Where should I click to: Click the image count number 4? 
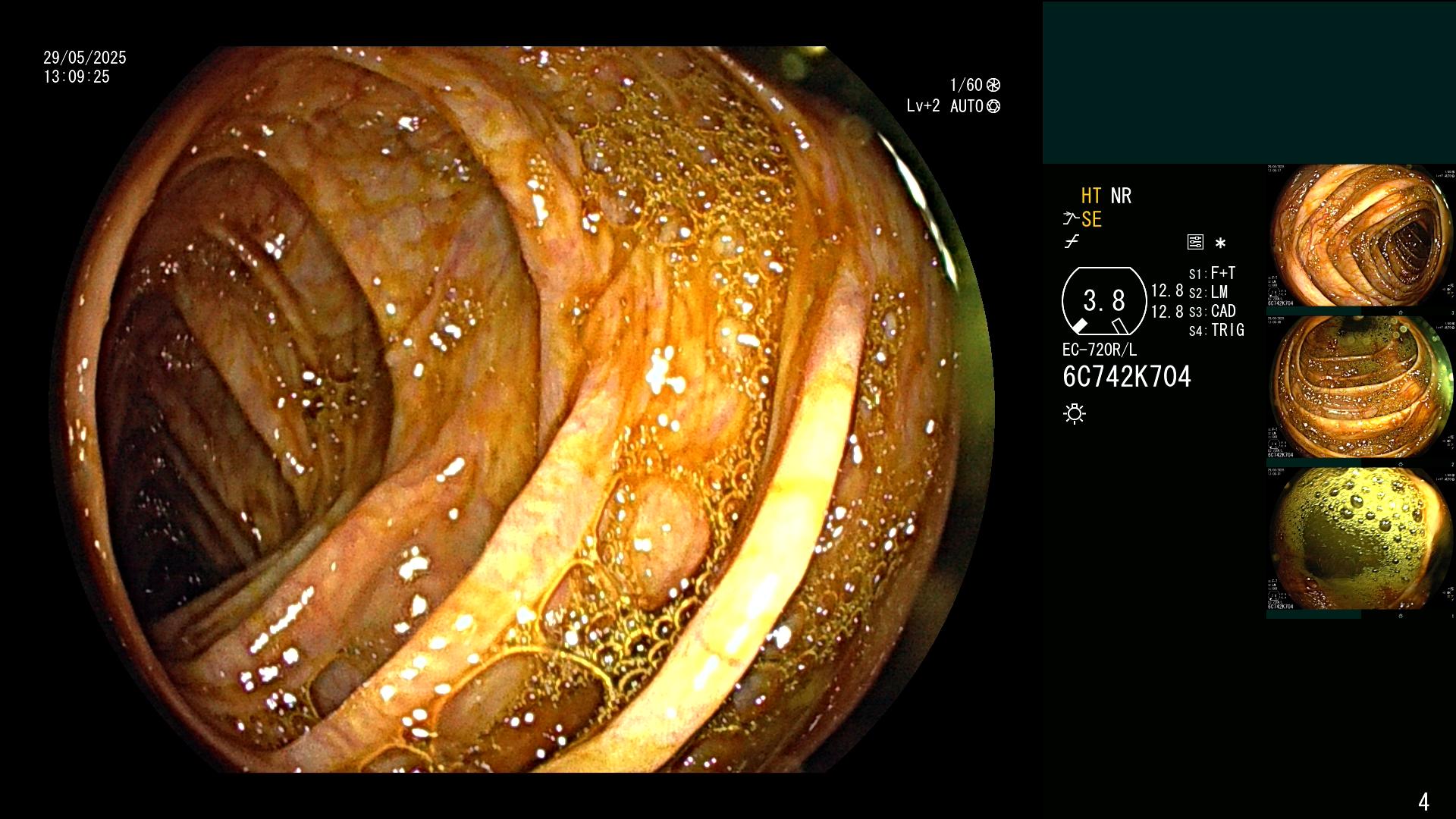pyautogui.click(x=1423, y=802)
